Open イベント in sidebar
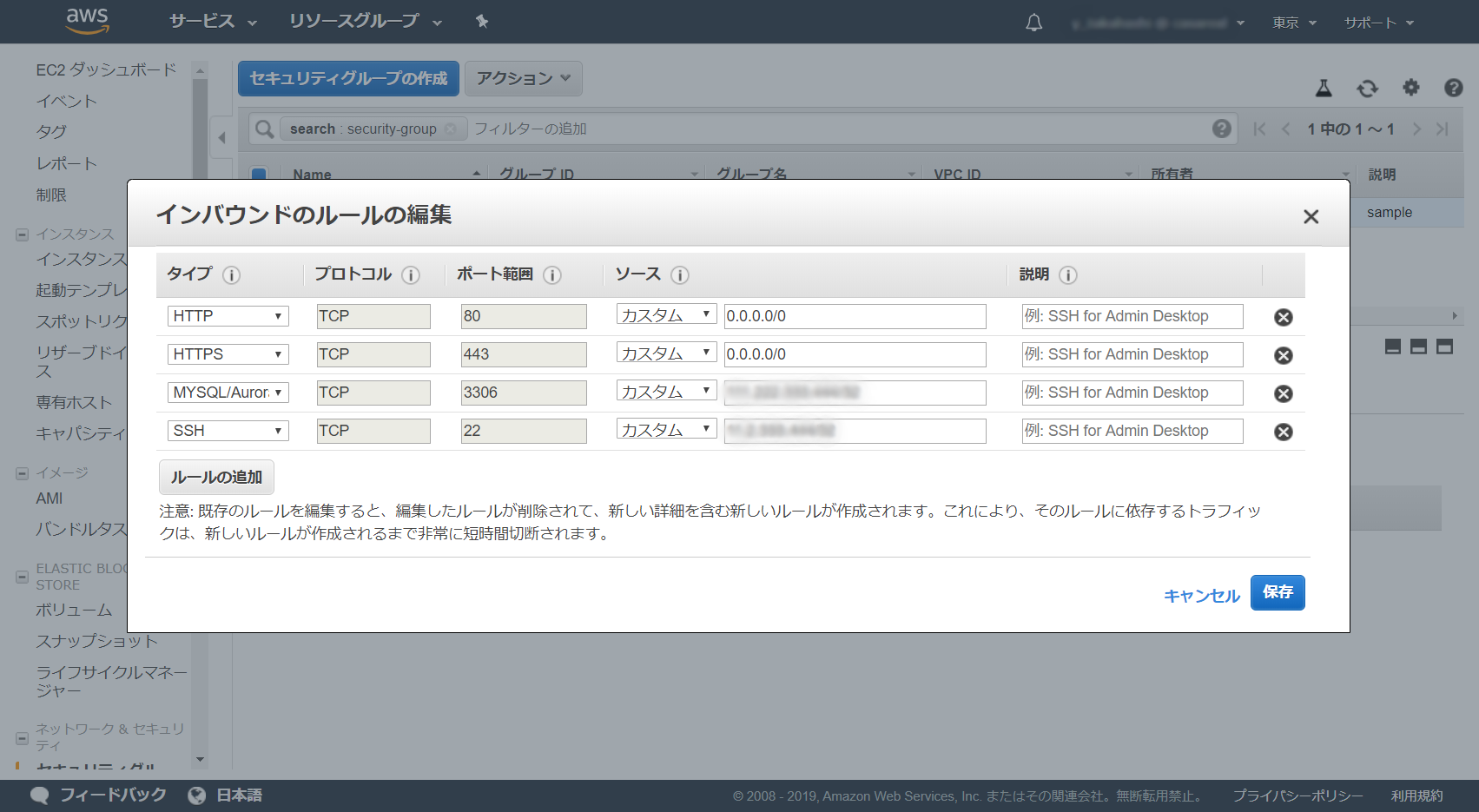The image size is (1479, 812). click(x=67, y=101)
